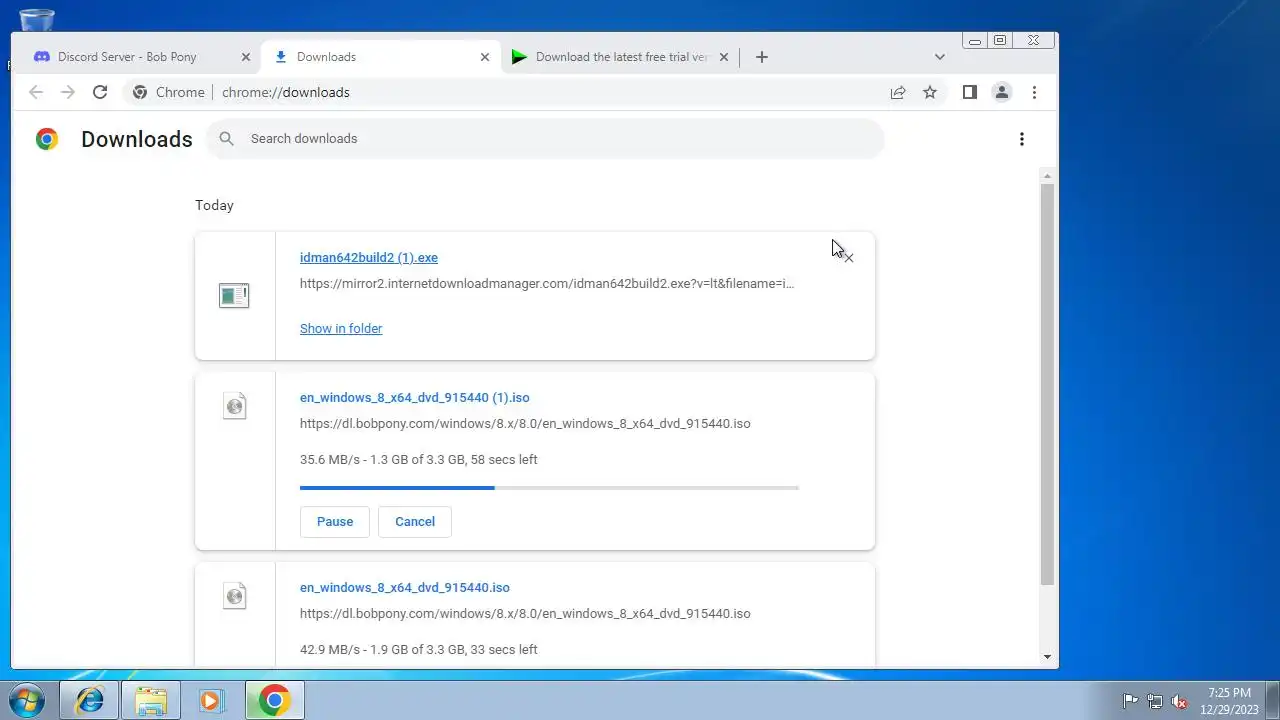1280x720 pixels.
Task: Open a new tab with plus button
Action: (x=762, y=57)
